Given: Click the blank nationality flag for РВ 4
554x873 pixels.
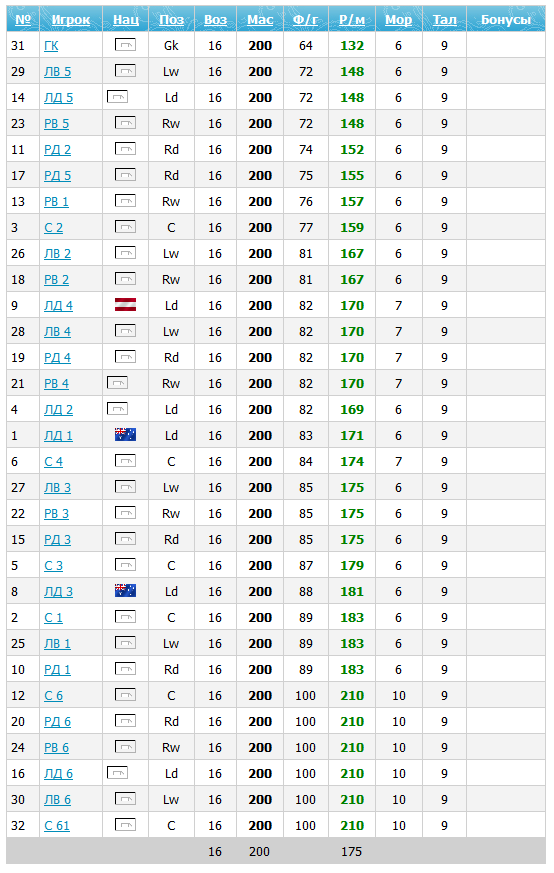Looking at the screenshot, I should point(117,383).
